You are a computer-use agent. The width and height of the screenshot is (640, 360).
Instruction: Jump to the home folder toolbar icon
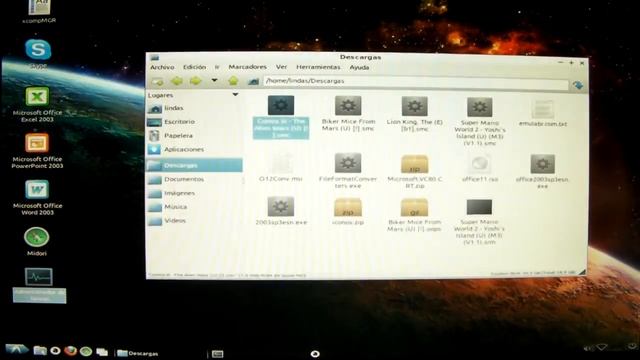click(x=253, y=81)
